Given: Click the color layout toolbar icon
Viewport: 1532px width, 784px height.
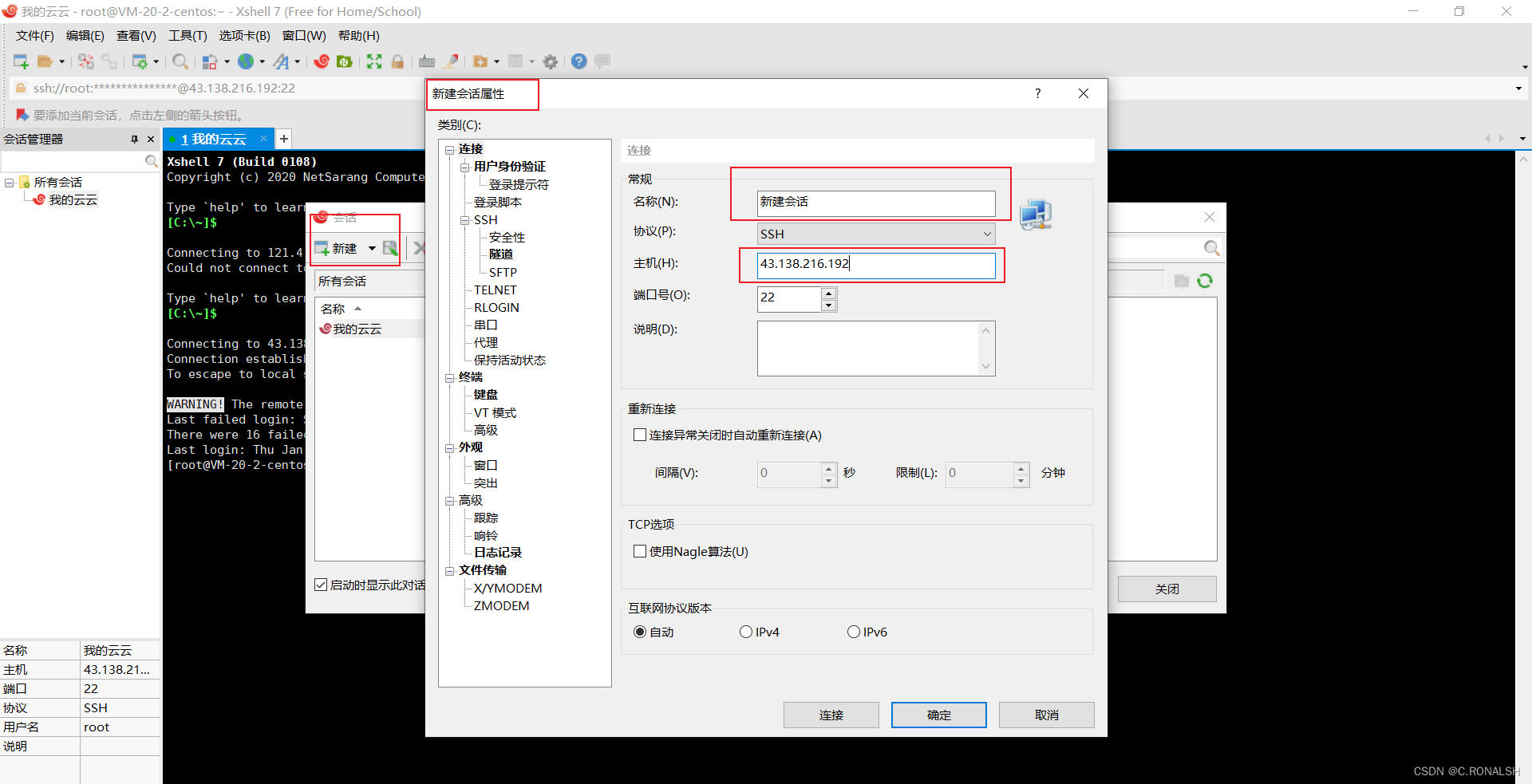Looking at the screenshot, I should click(x=210, y=61).
